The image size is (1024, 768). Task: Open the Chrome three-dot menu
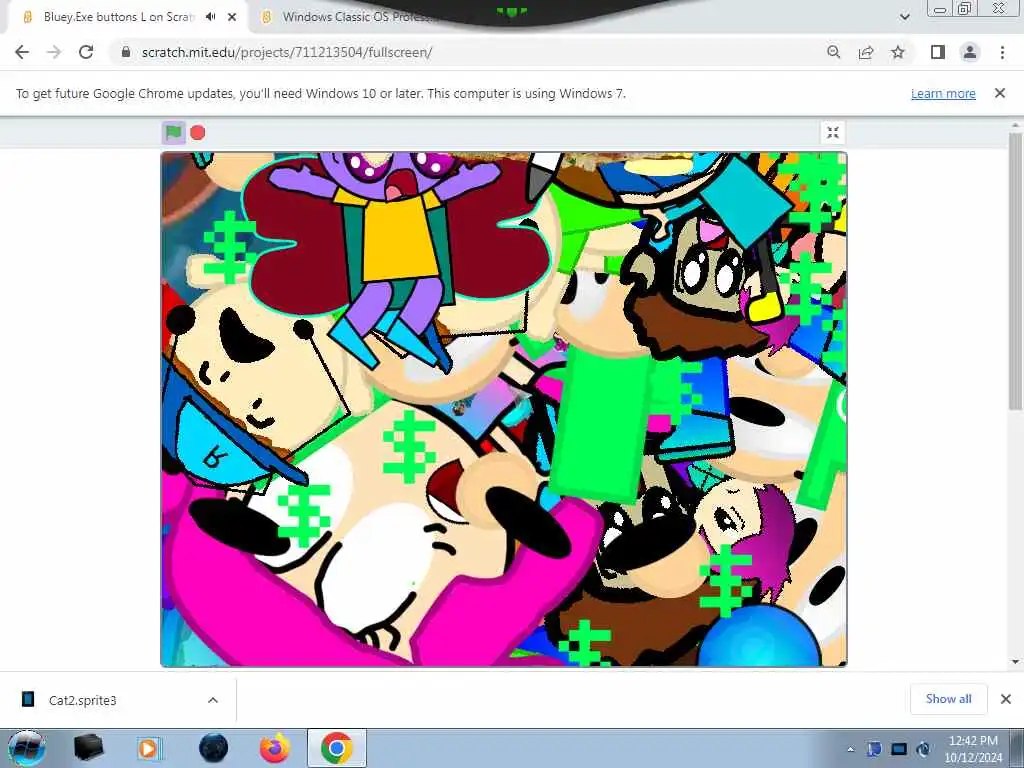[x=1002, y=52]
